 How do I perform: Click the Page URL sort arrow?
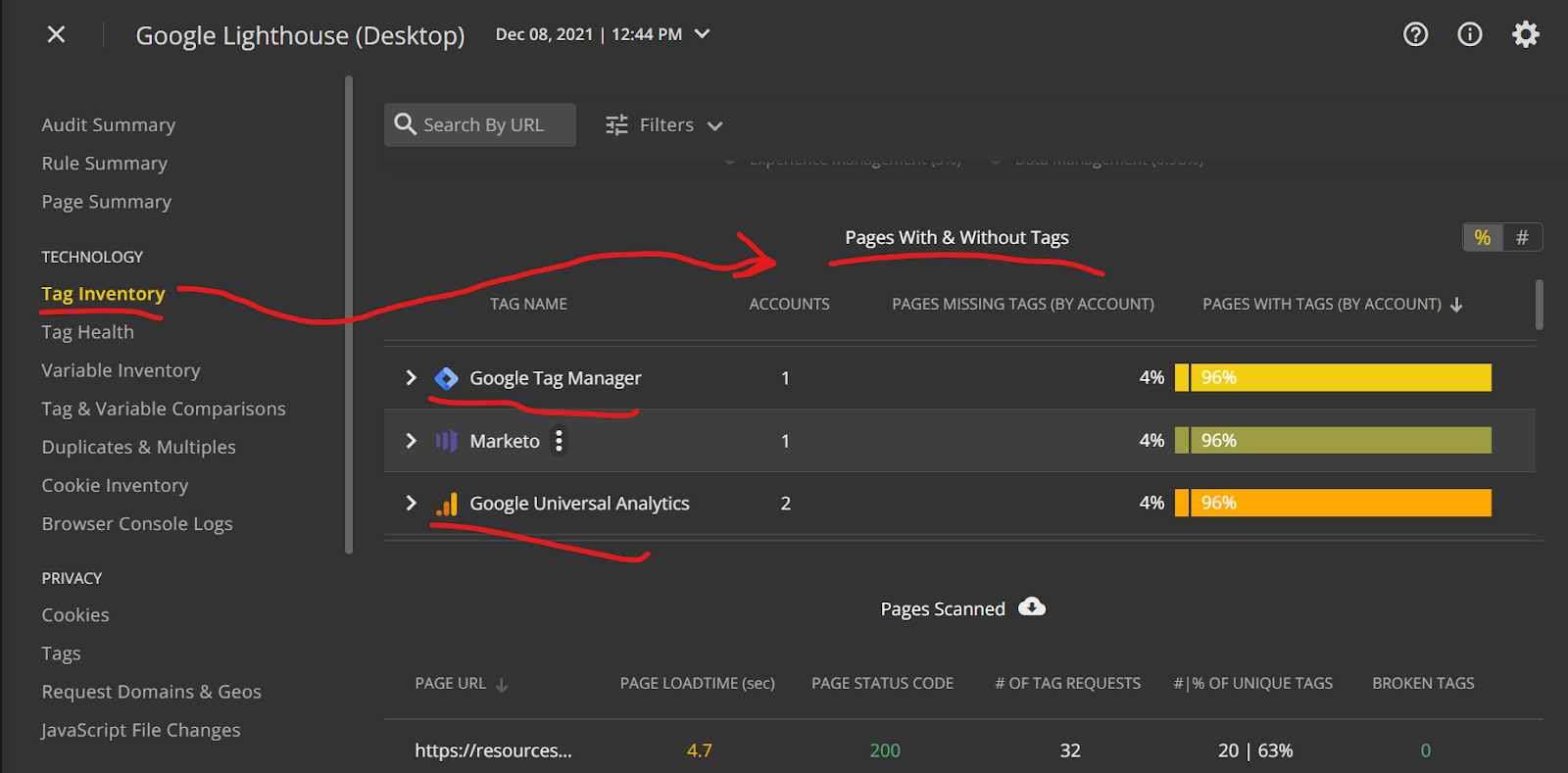pyautogui.click(x=502, y=685)
